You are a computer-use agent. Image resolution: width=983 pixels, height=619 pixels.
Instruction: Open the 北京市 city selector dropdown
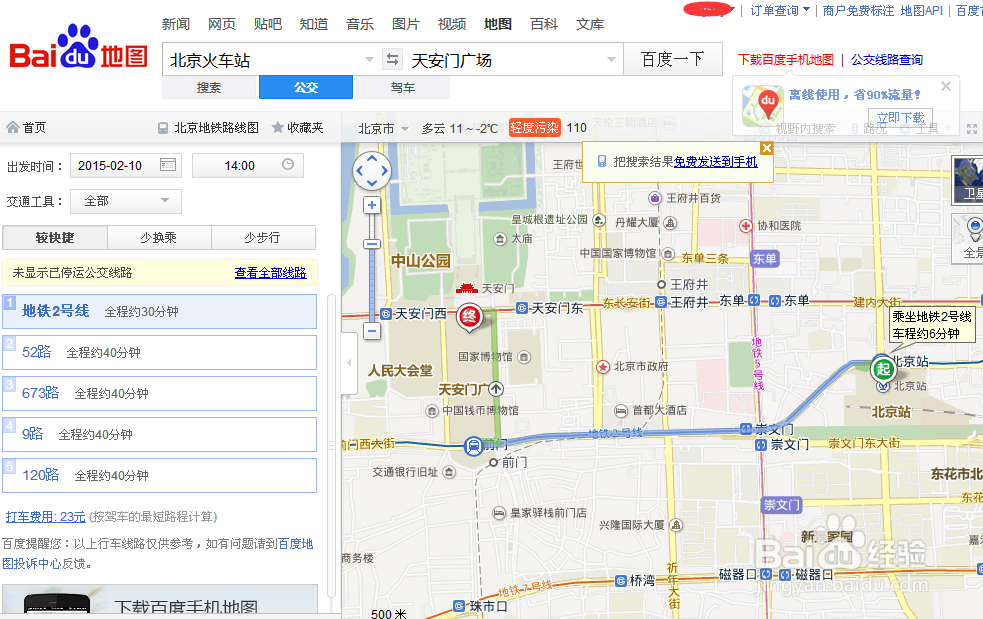pos(383,129)
